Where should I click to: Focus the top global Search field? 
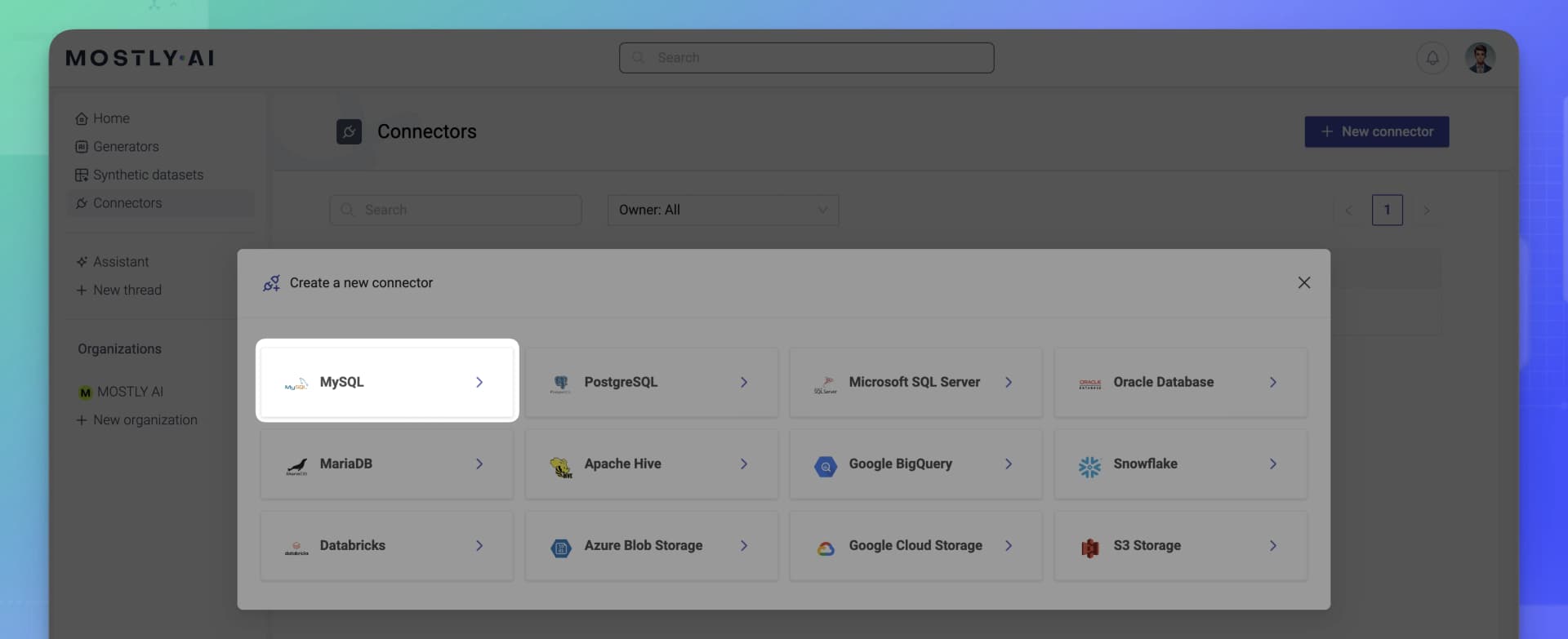[807, 58]
